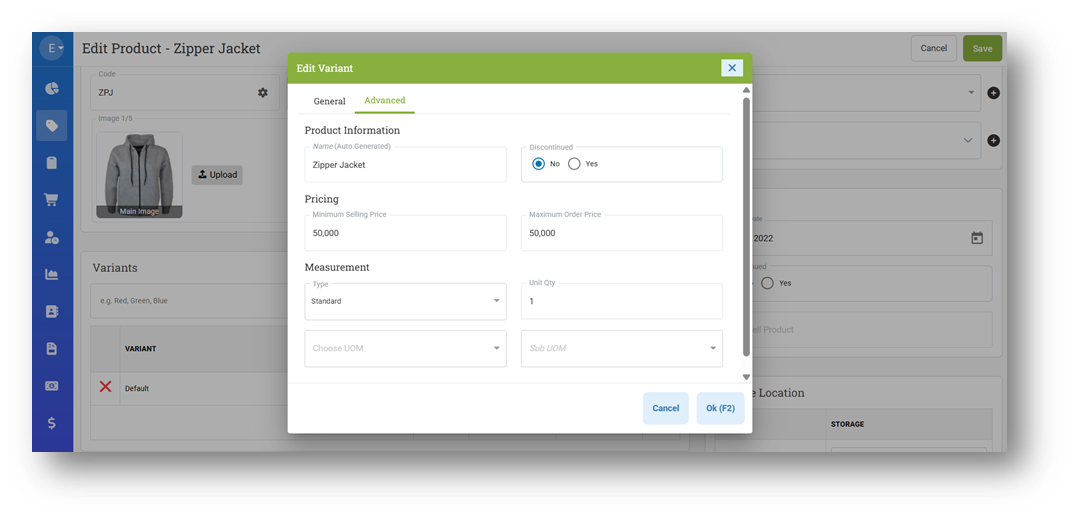Image resolution: width=1072 pixels, height=517 pixels.
Task: Click the dialog vertical scrollbar thumb
Action: 746,226
